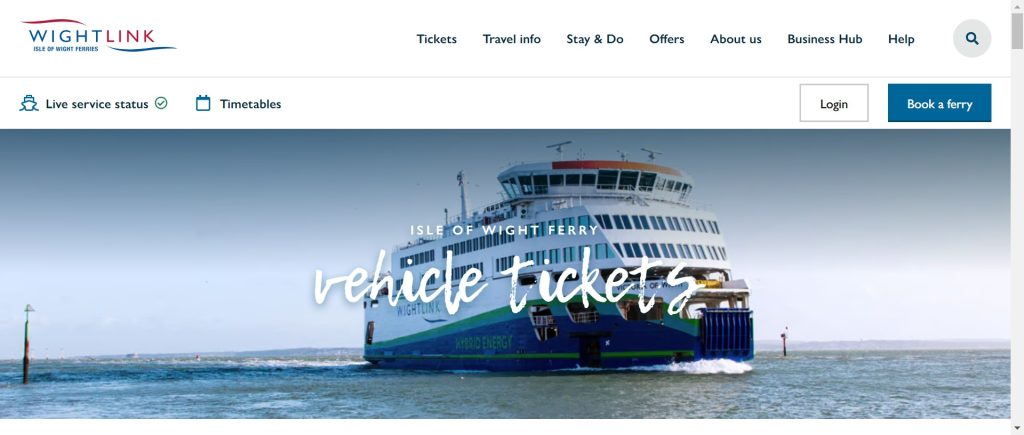Click the Wightlink logo

coord(98,36)
